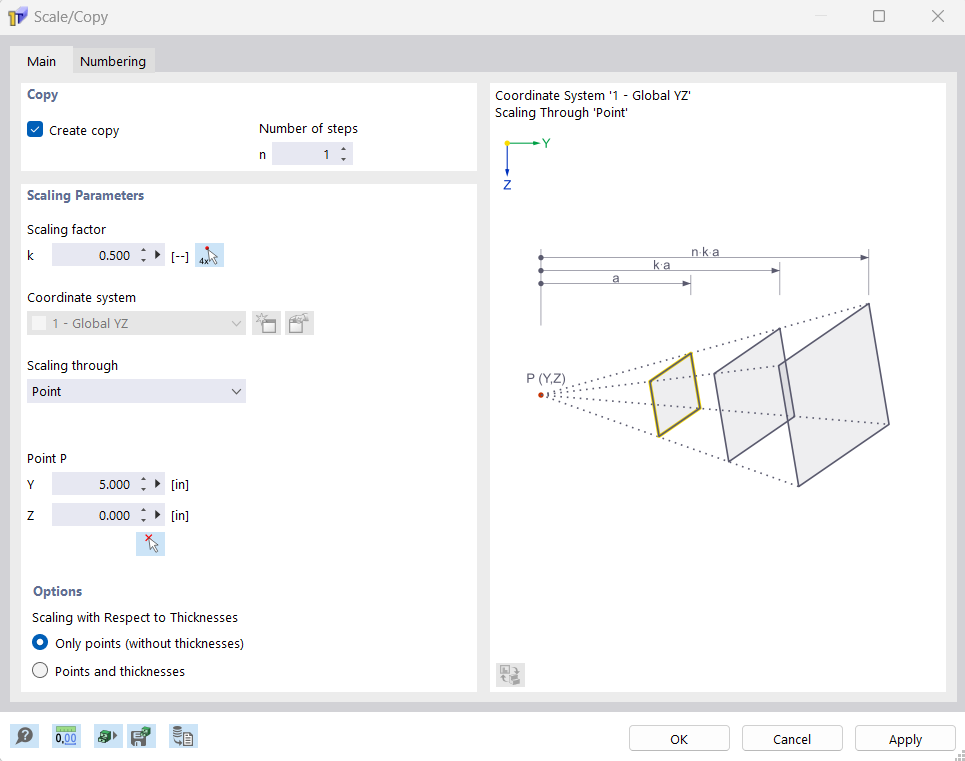
Task: Click number of steps n field
Action: click(305, 154)
